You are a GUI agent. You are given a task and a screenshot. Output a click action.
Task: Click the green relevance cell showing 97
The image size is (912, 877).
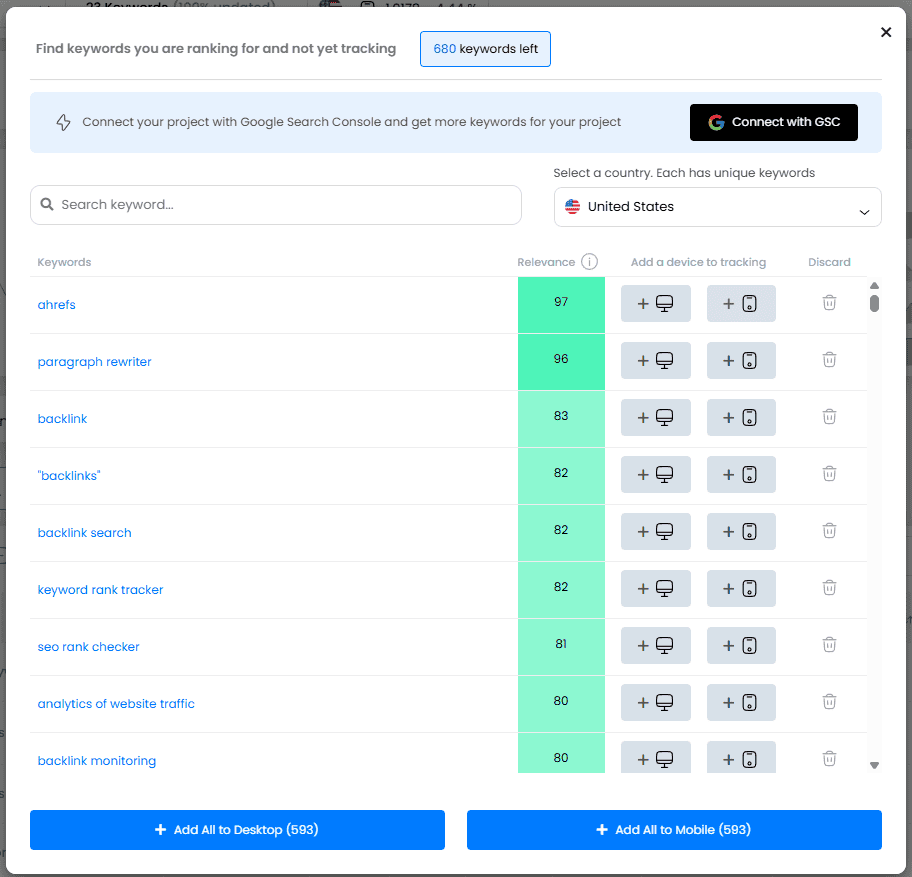561,302
